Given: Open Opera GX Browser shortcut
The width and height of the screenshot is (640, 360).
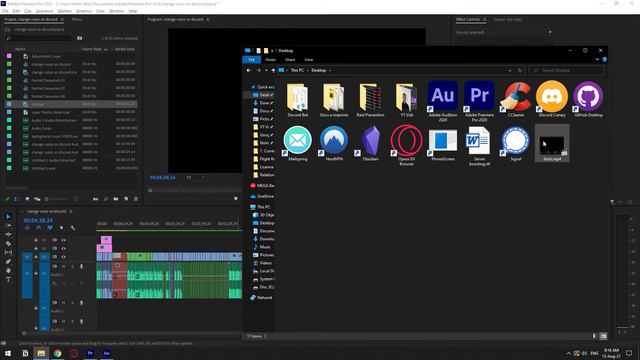Looking at the screenshot, I should click(x=407, y=145).
